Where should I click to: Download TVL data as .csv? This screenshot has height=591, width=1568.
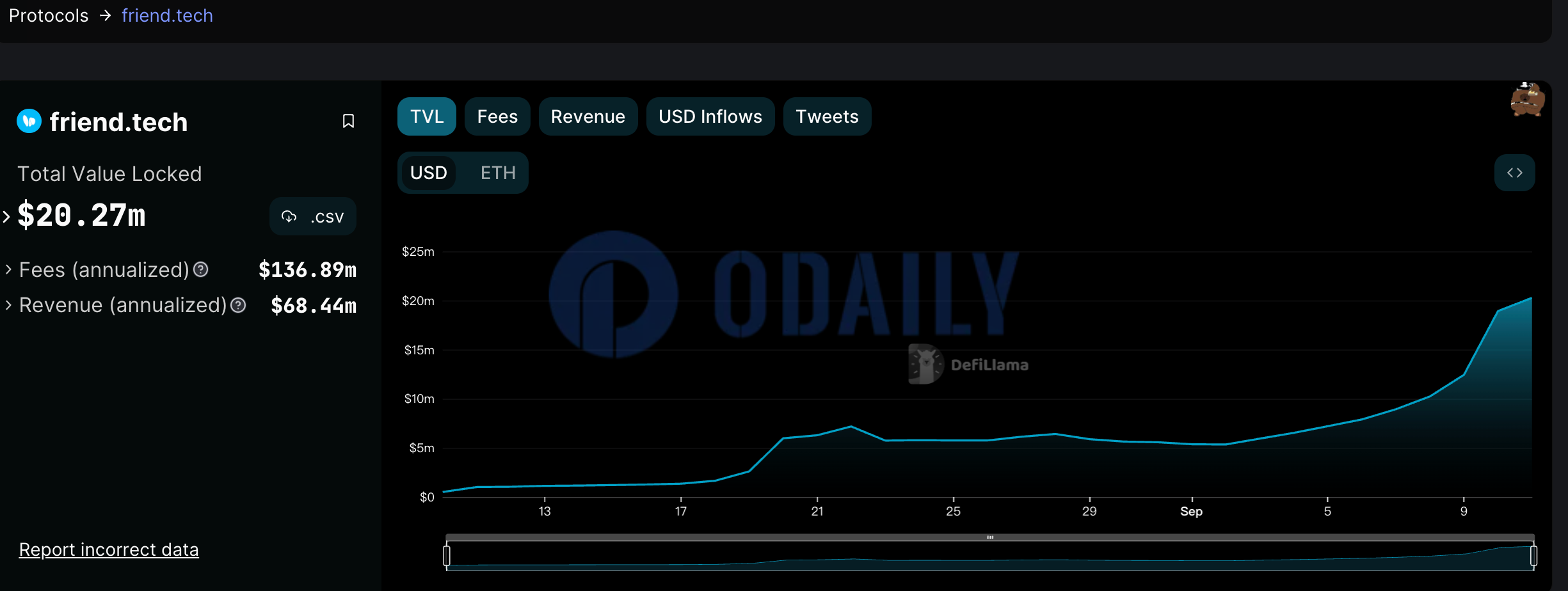tap(312, 216)
